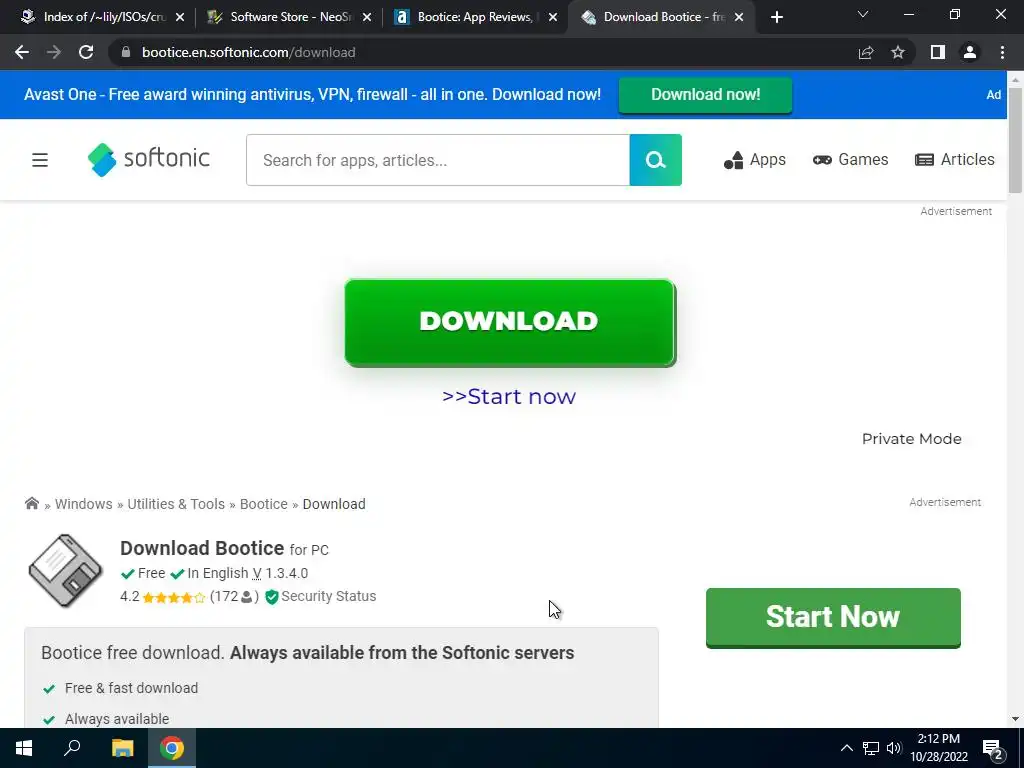Open the notification center icon
Viewport: 1024px width, 768px height.
[993, 748]
